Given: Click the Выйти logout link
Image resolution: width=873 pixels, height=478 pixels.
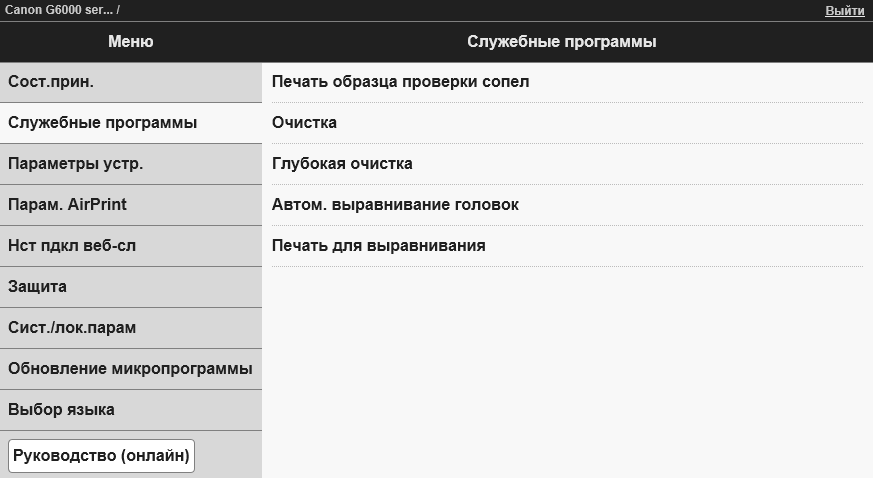Looking at the screenshot, I should 844,10.
